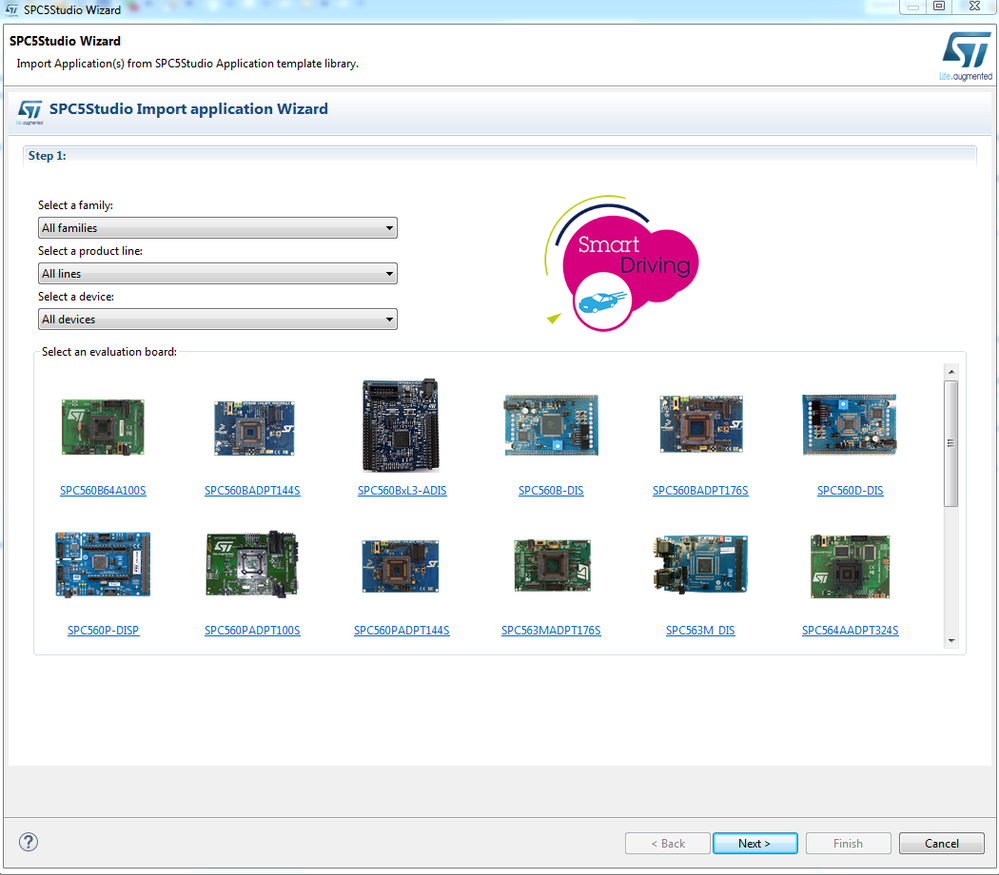Click the ST icon beside Import application Wizard
This screenshot has height=875, width=999.
coord(30,110)
